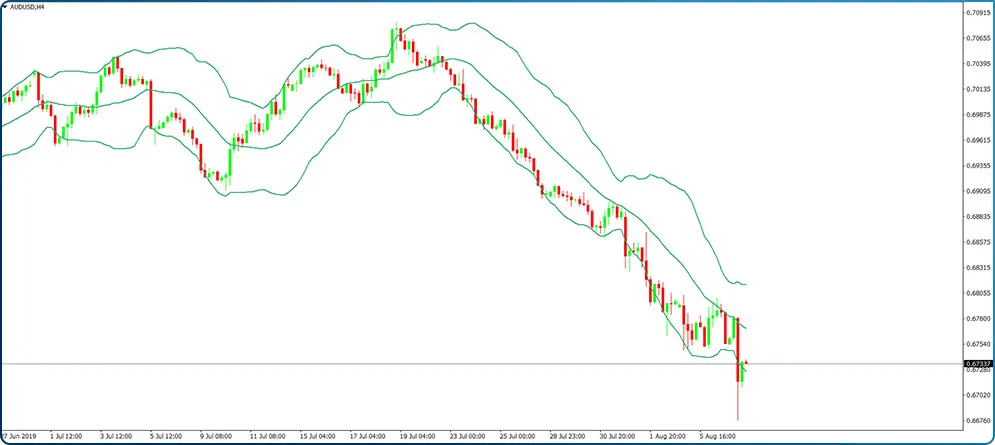Pick the 0.68315 price axis value

[977, 268]
